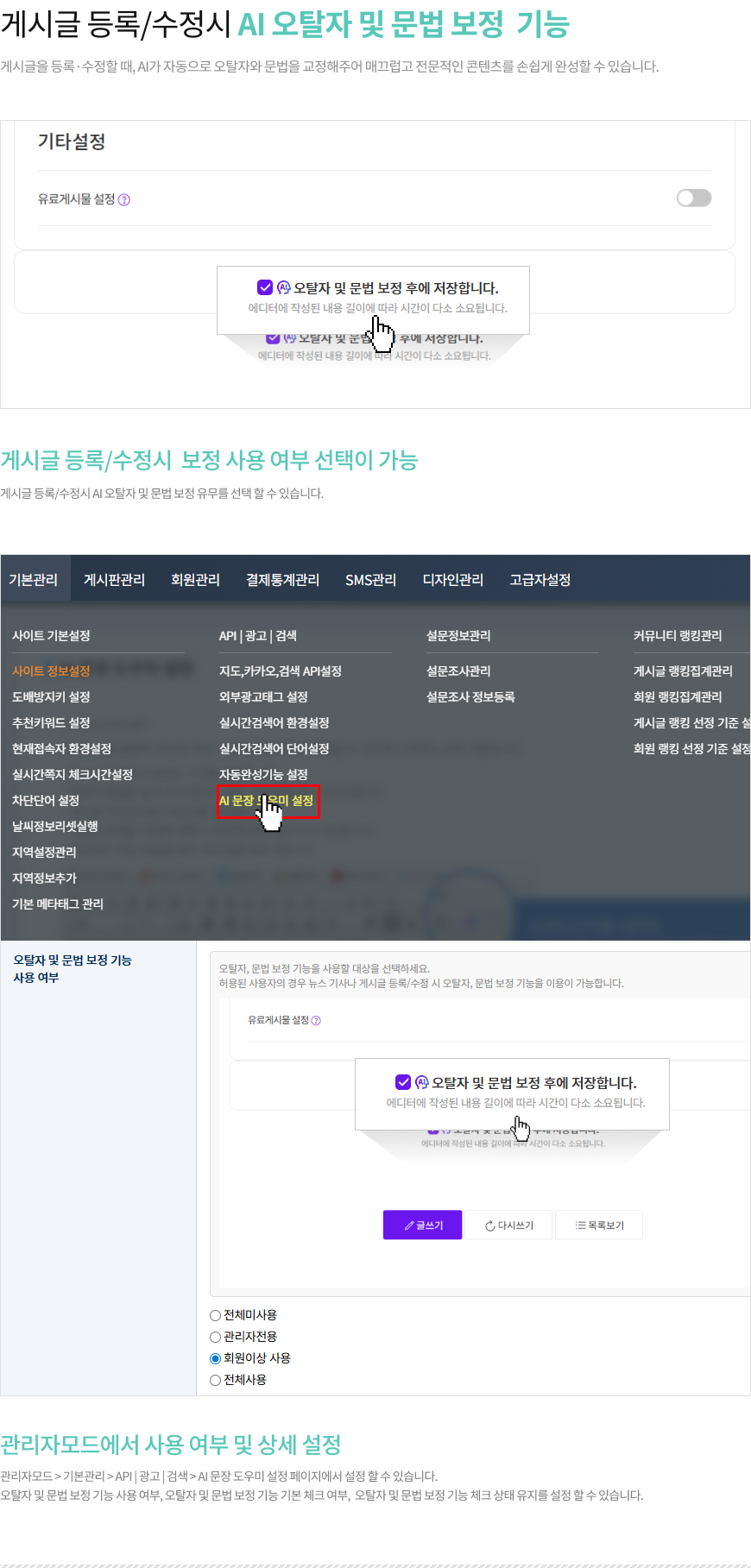The height and width of the screenshot is (1568, 751).
Task: Go to 지도,카카오,검색 API설정
Action: pos(280,671)
